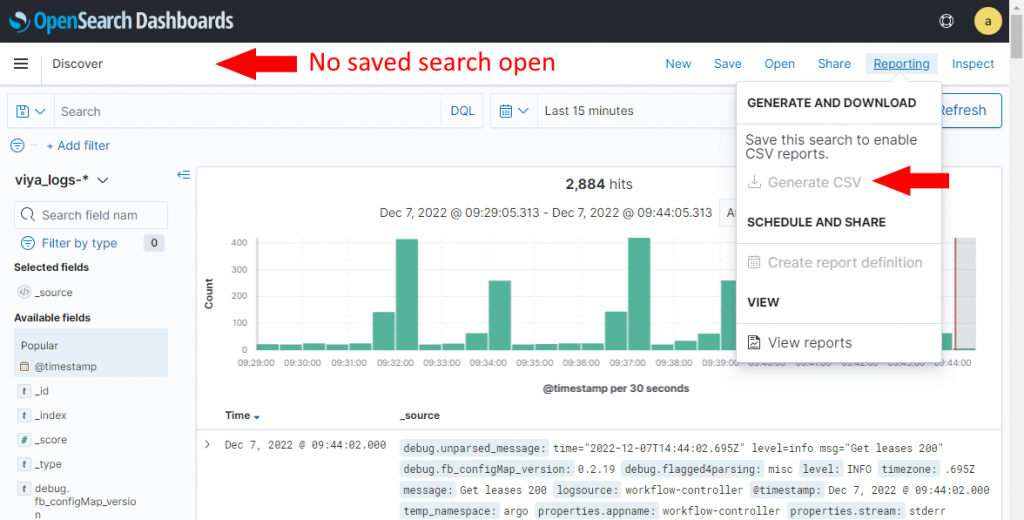This screenshot has width=1024, height=520.
Task: Click Inspect in the top menu
Action: pos(972,63)
